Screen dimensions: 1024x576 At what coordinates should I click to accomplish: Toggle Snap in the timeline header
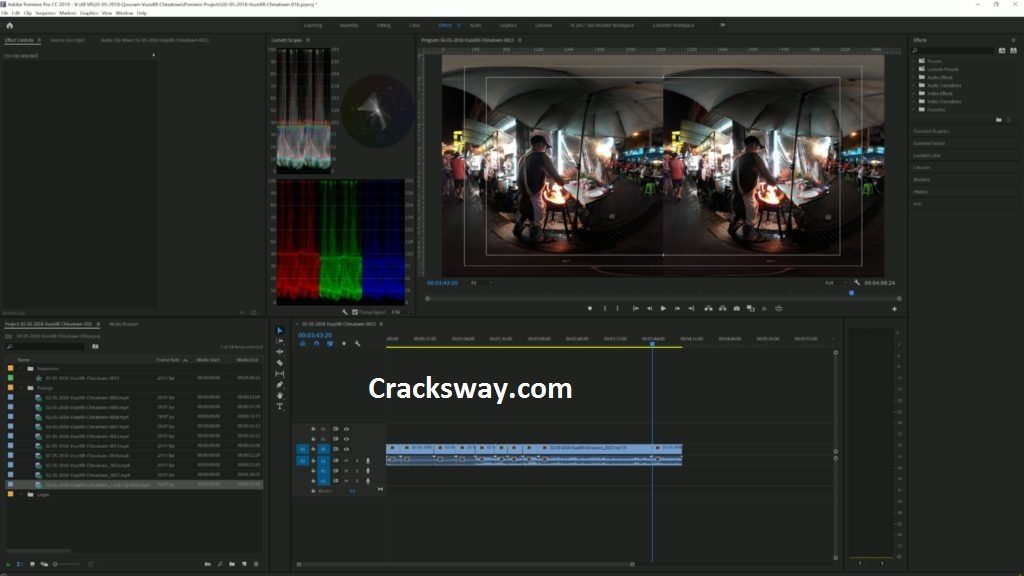tap(316, 344)
